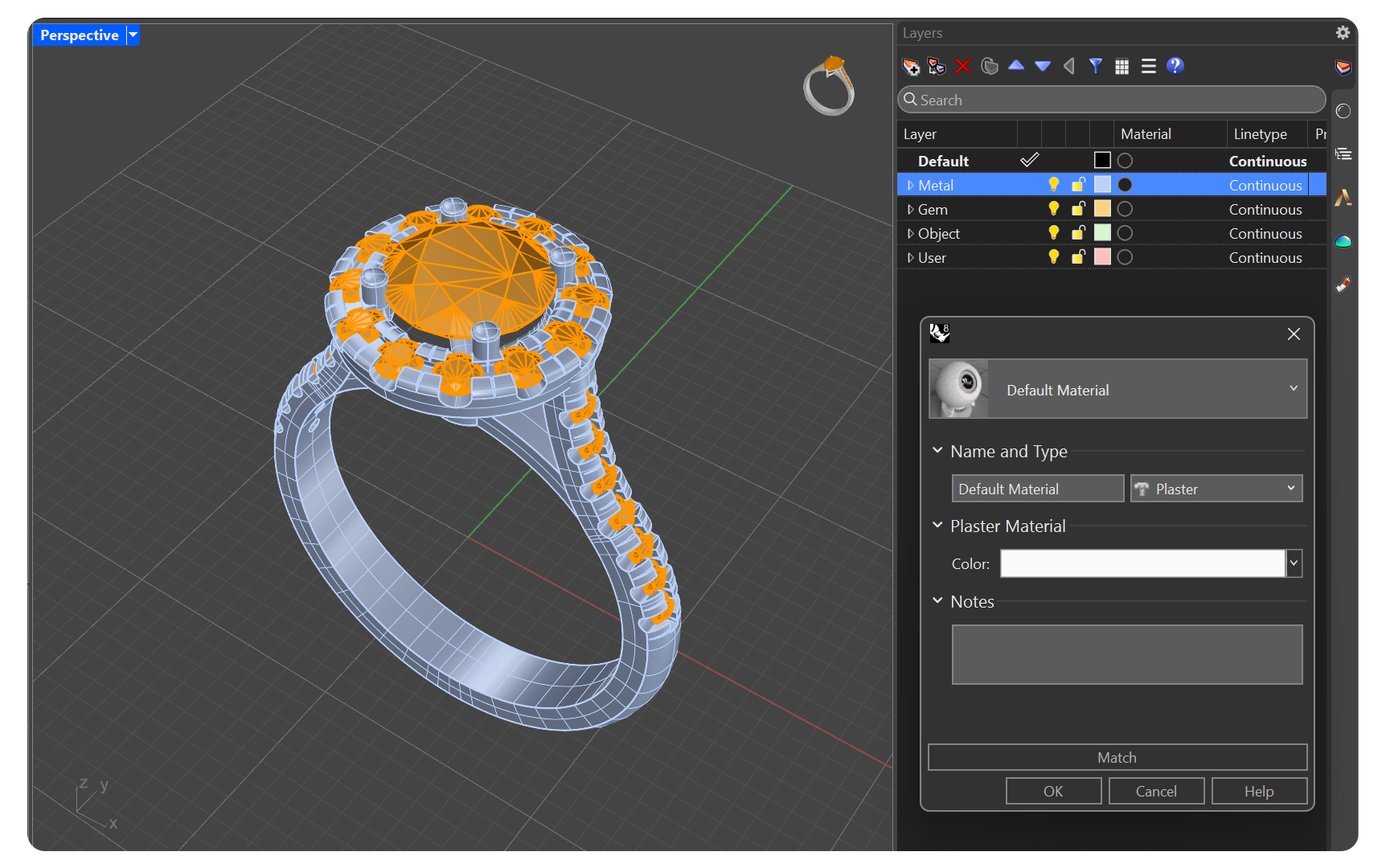Click the Plaster Material white color field
Image resolution: width=1386 pixels, height=868 pixels.
pos(1142,563)
